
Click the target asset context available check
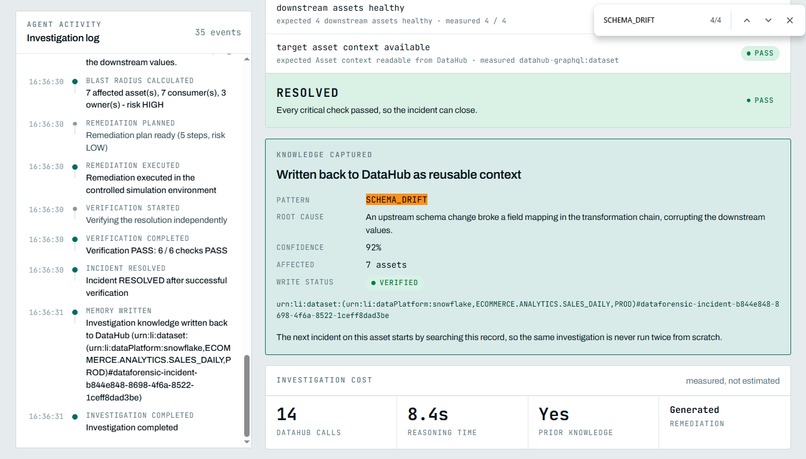coord(528,53)
